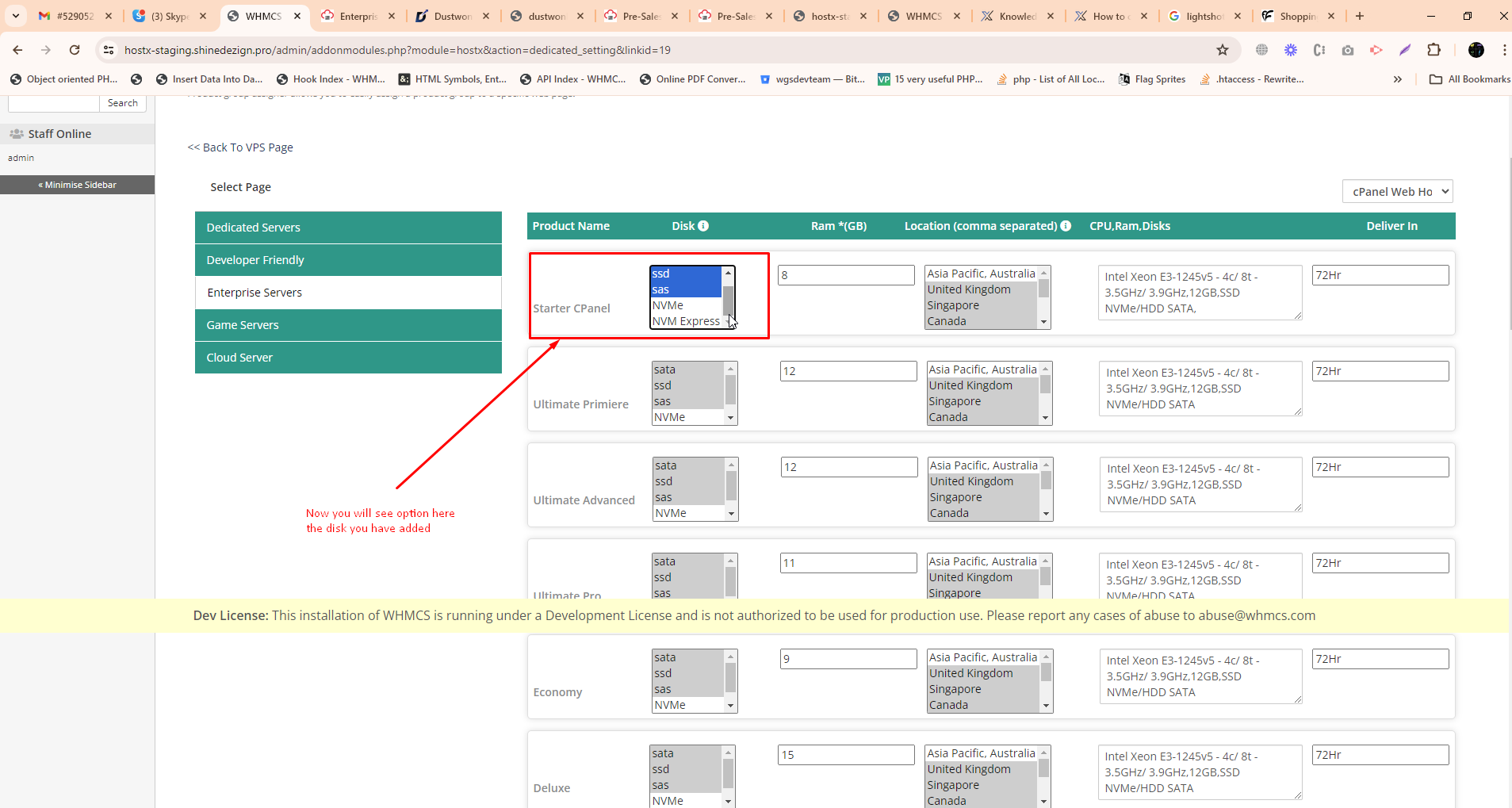
Task: Reload the page using the refresh icon
Action: 75,50
